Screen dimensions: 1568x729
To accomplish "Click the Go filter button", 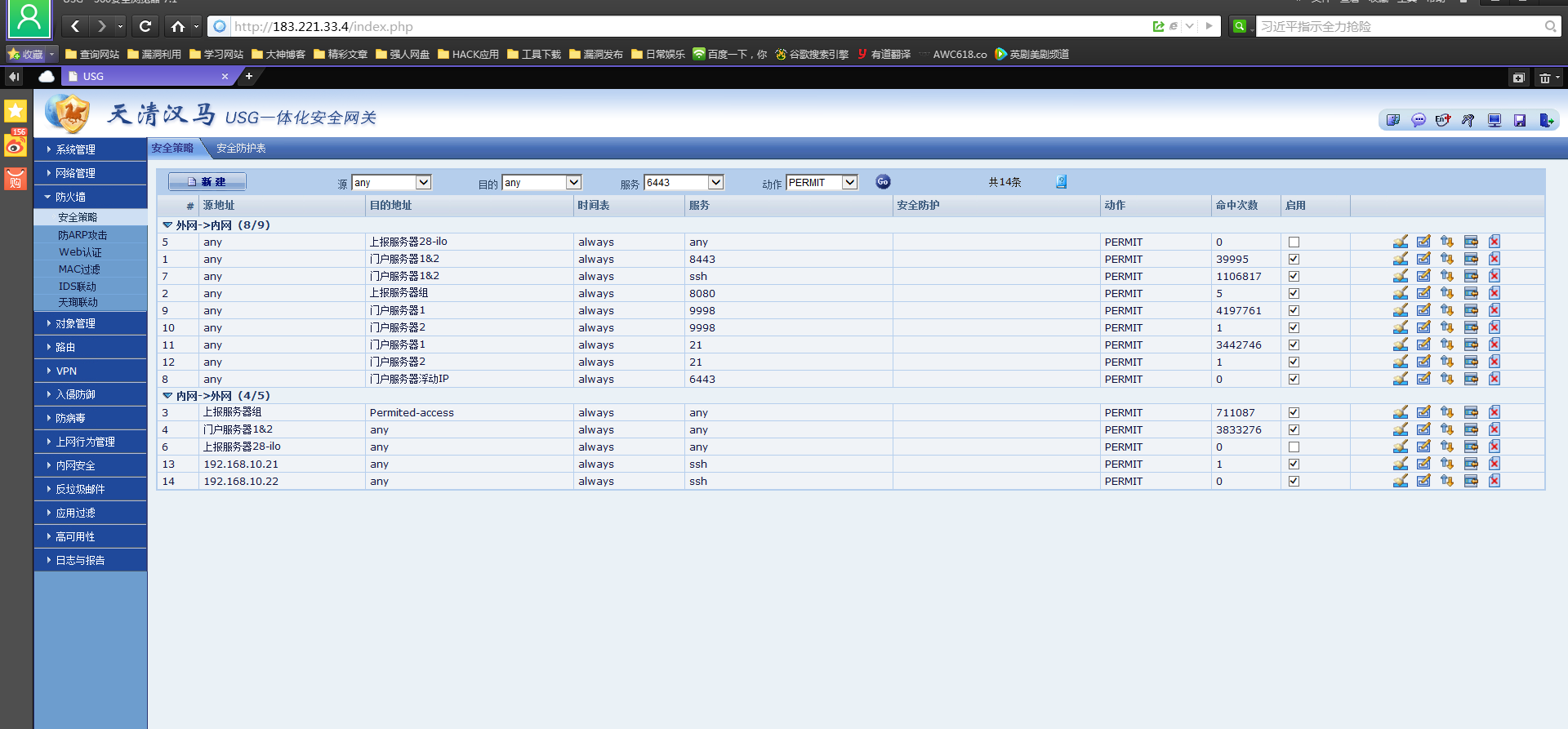I will (x=883, y=182).
